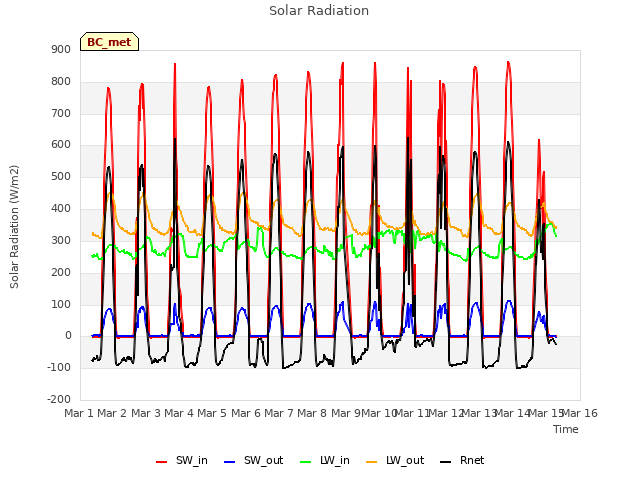Click the 600 y-axis tick label
Viewport: 640px width, 480px height.
[x=61, y=145]
